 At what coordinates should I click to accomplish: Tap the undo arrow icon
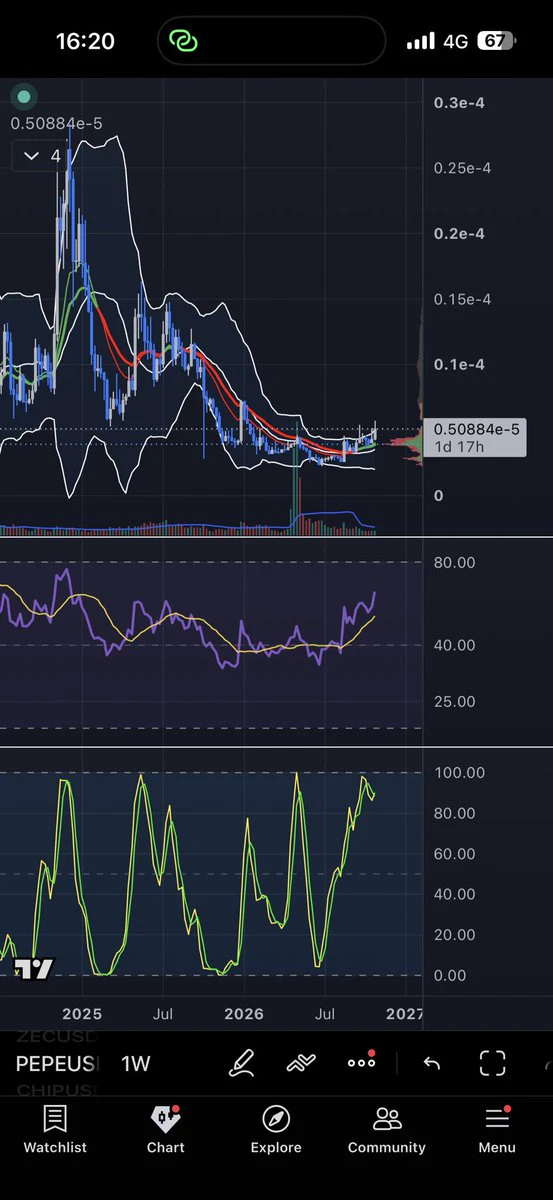pyautogui.click(x=432, y=1062)
